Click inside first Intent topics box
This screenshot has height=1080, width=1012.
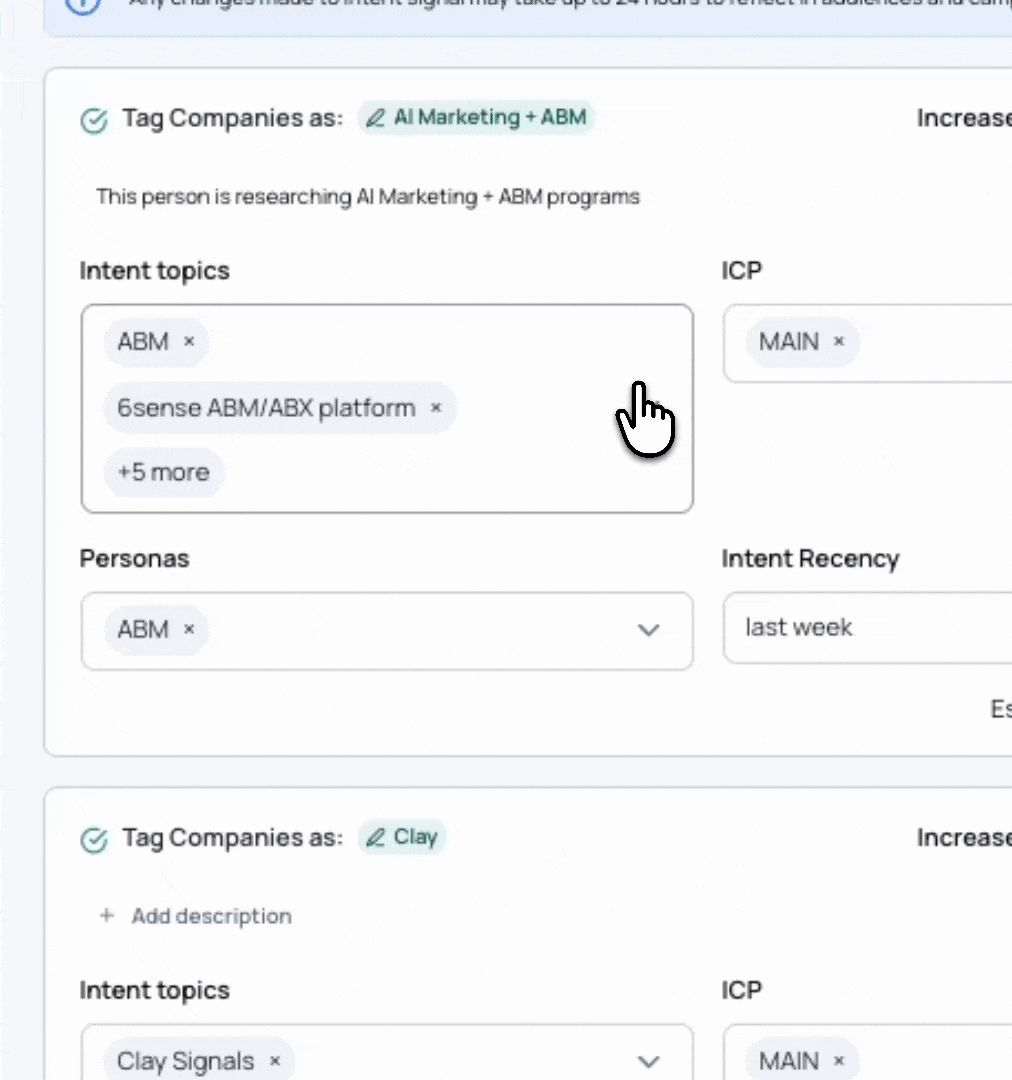[387, 408]
